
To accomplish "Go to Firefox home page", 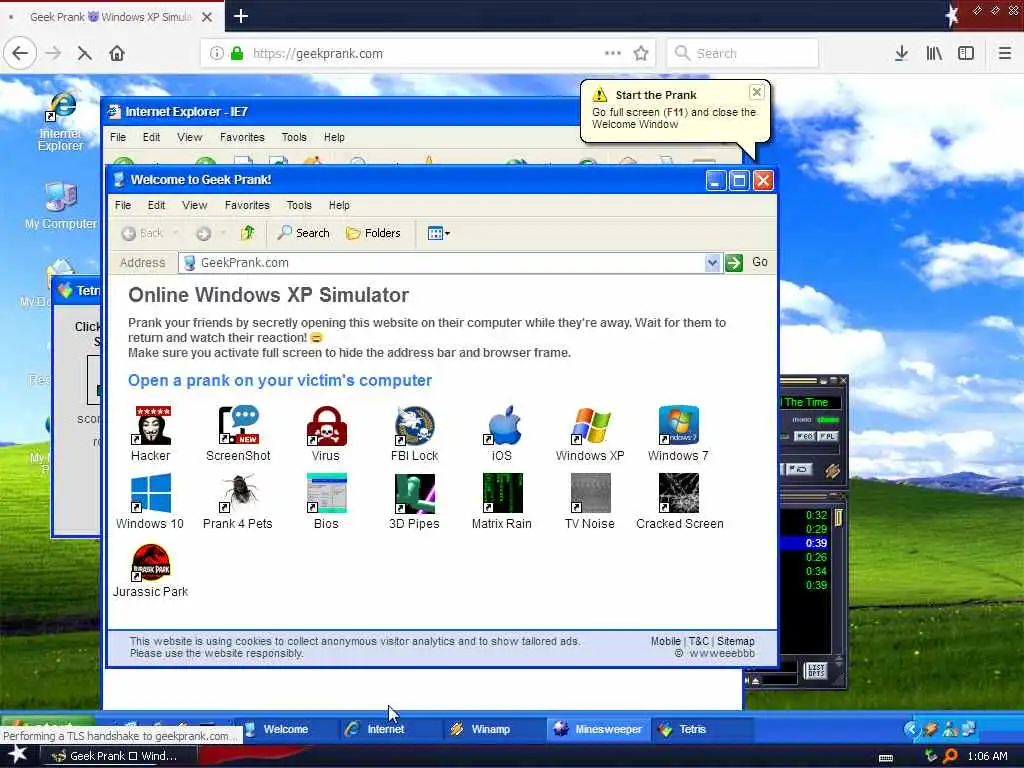I will (117, 54).
